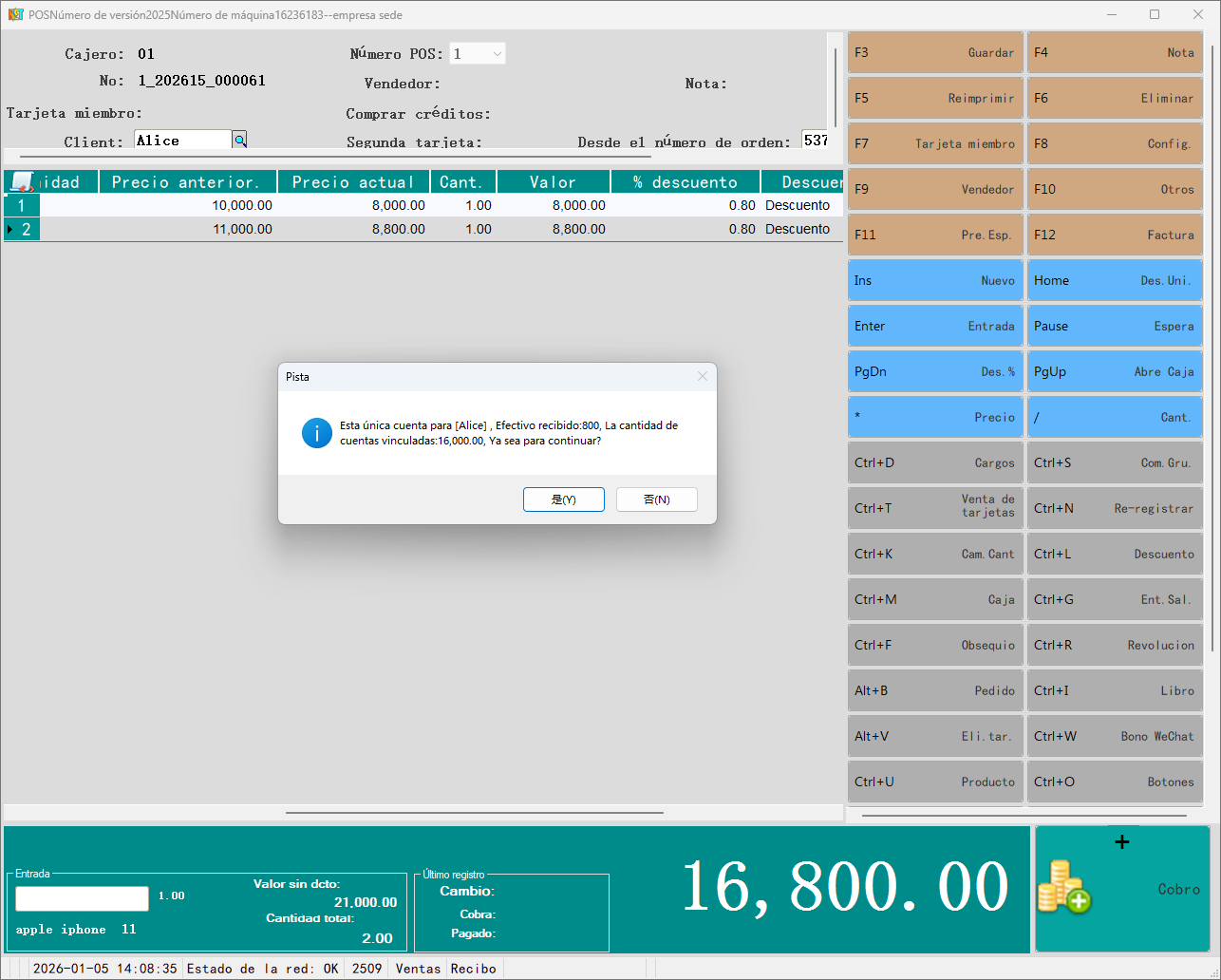The height and width of the screenshot is (980, 1221).
Task: Open F8 Config. settings
Action: (1115, 143)
